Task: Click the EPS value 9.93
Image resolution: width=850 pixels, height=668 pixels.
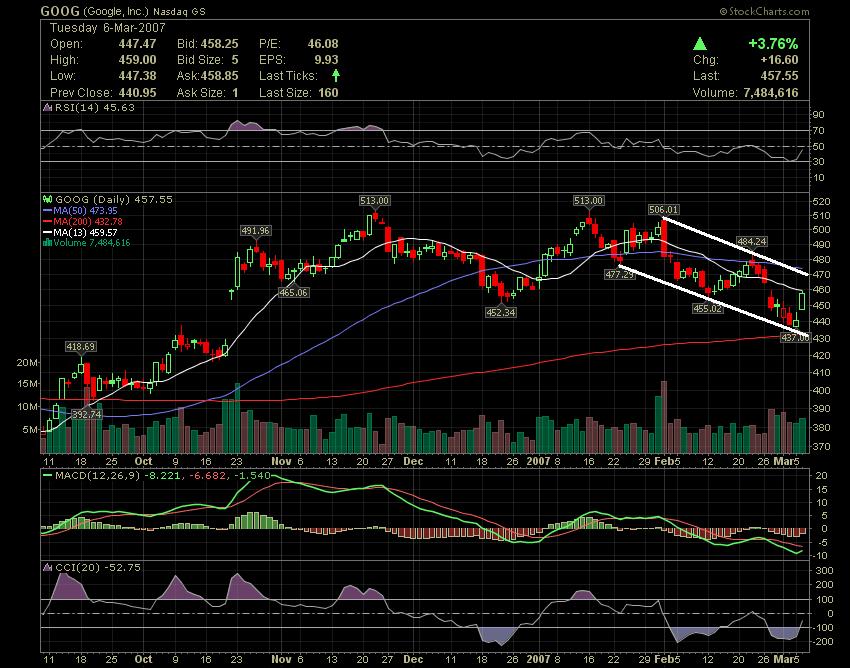Action: tap(326, 60)
